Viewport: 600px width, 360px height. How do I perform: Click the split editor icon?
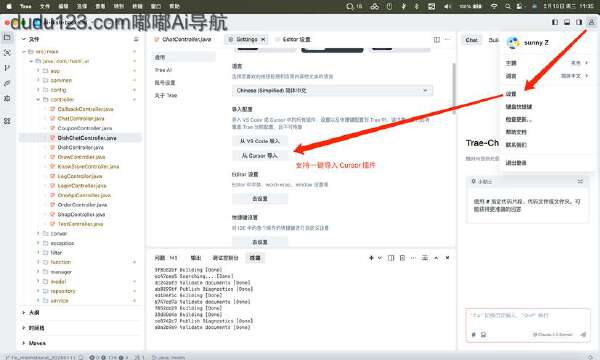pyautogui.click(x=437, y=39)
